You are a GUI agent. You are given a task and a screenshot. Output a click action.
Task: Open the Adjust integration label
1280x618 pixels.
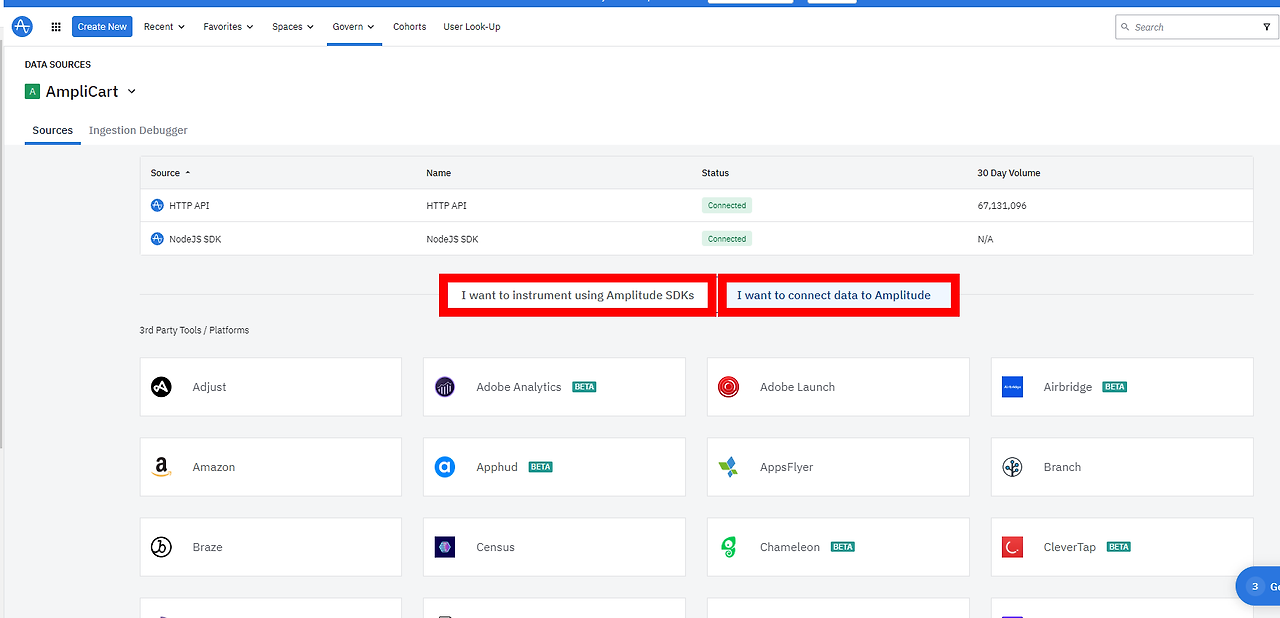[209, 387]
